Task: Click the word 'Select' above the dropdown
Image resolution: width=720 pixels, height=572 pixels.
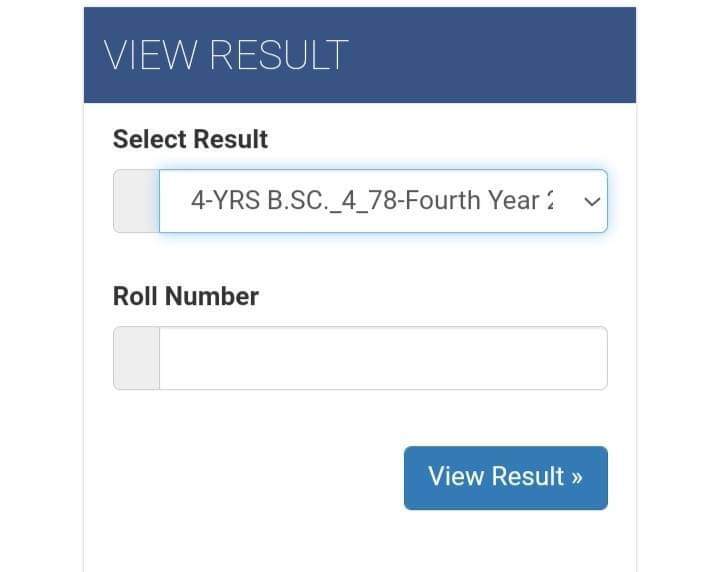Action: pos(148,139)
